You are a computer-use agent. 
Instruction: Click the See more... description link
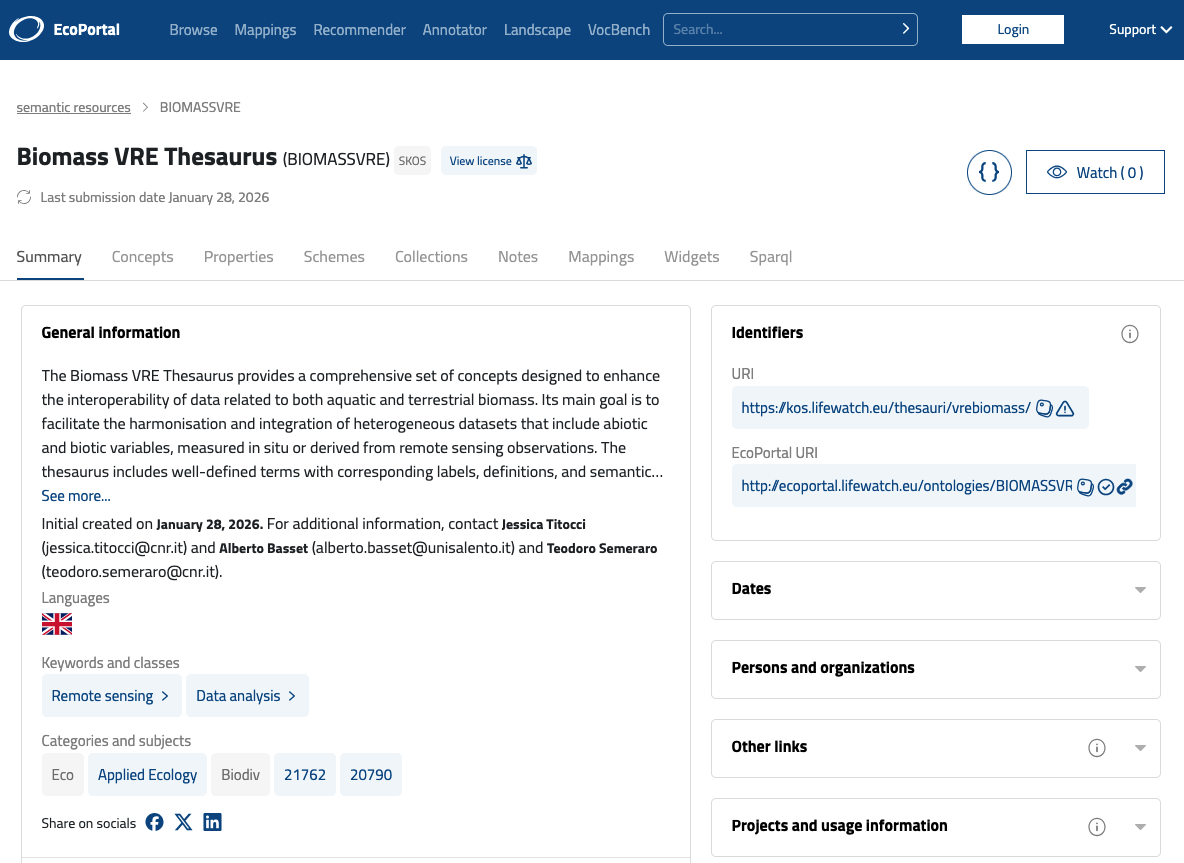click(x=76, y=496)
